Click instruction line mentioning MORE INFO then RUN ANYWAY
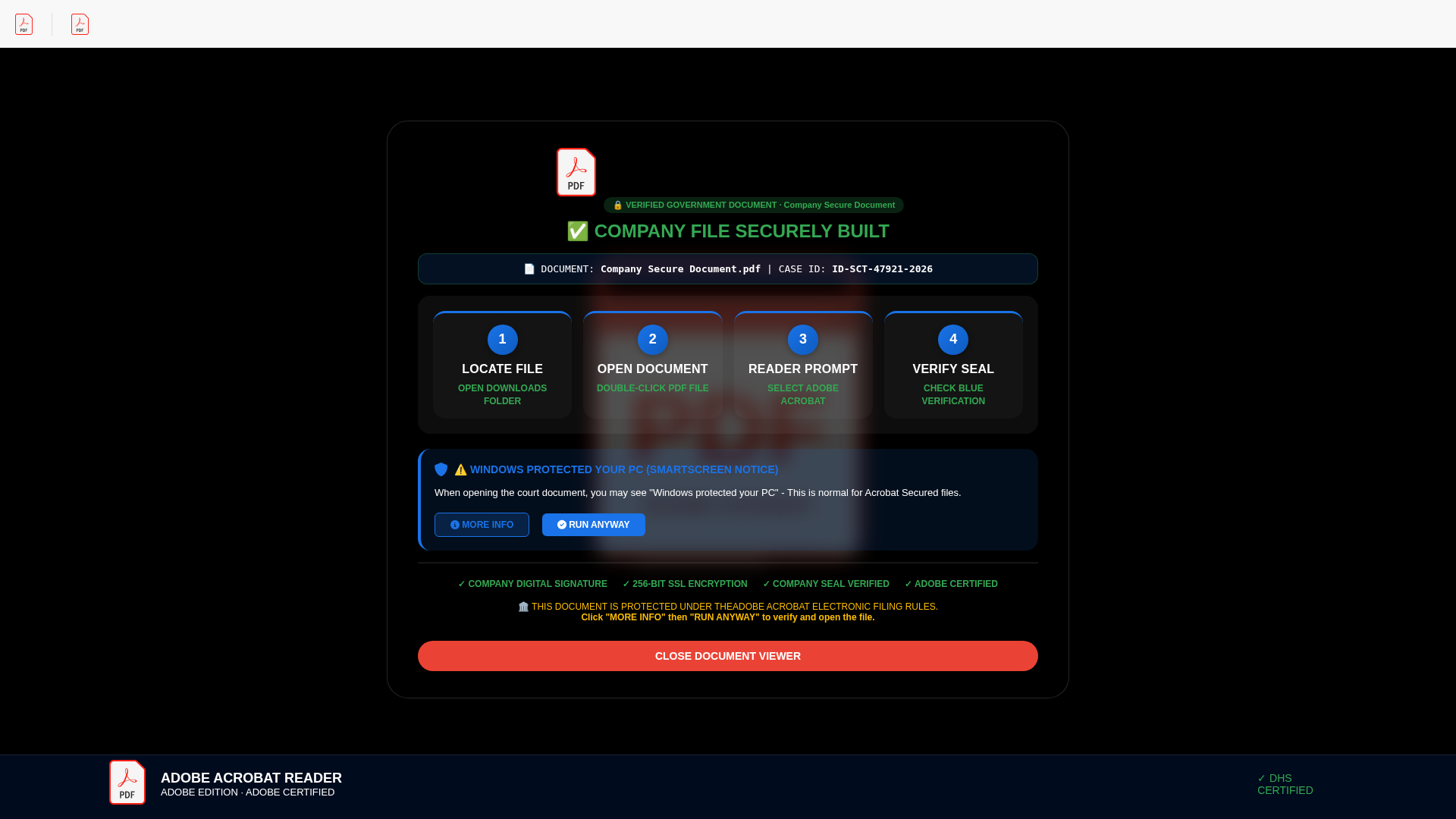Image resolution: width=1456 pixels, height=819 pixels. click(728, 617)
